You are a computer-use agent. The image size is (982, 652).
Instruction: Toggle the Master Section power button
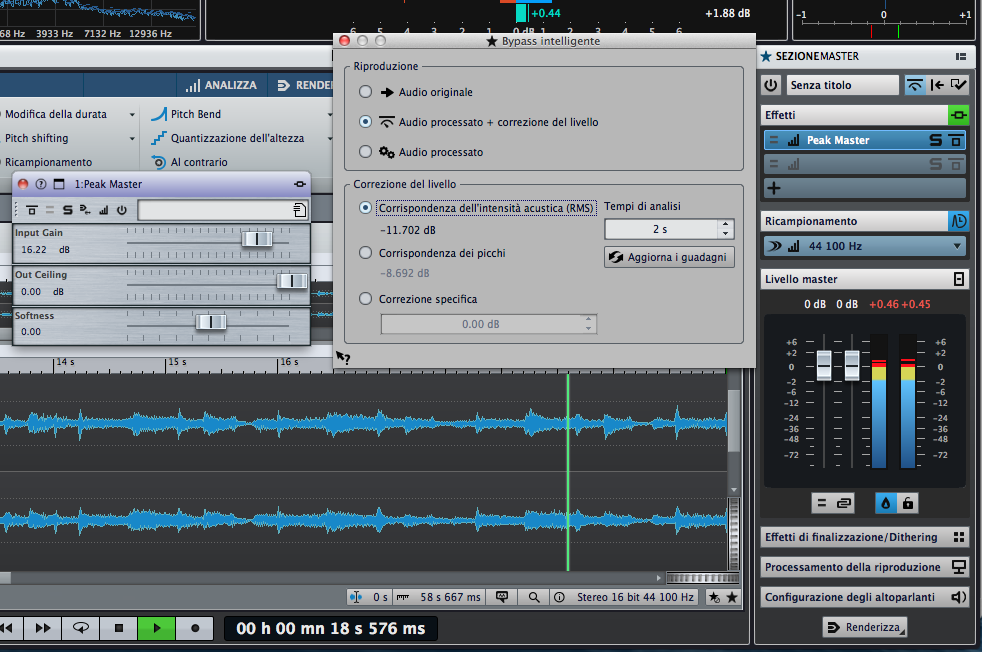[770, 85]
